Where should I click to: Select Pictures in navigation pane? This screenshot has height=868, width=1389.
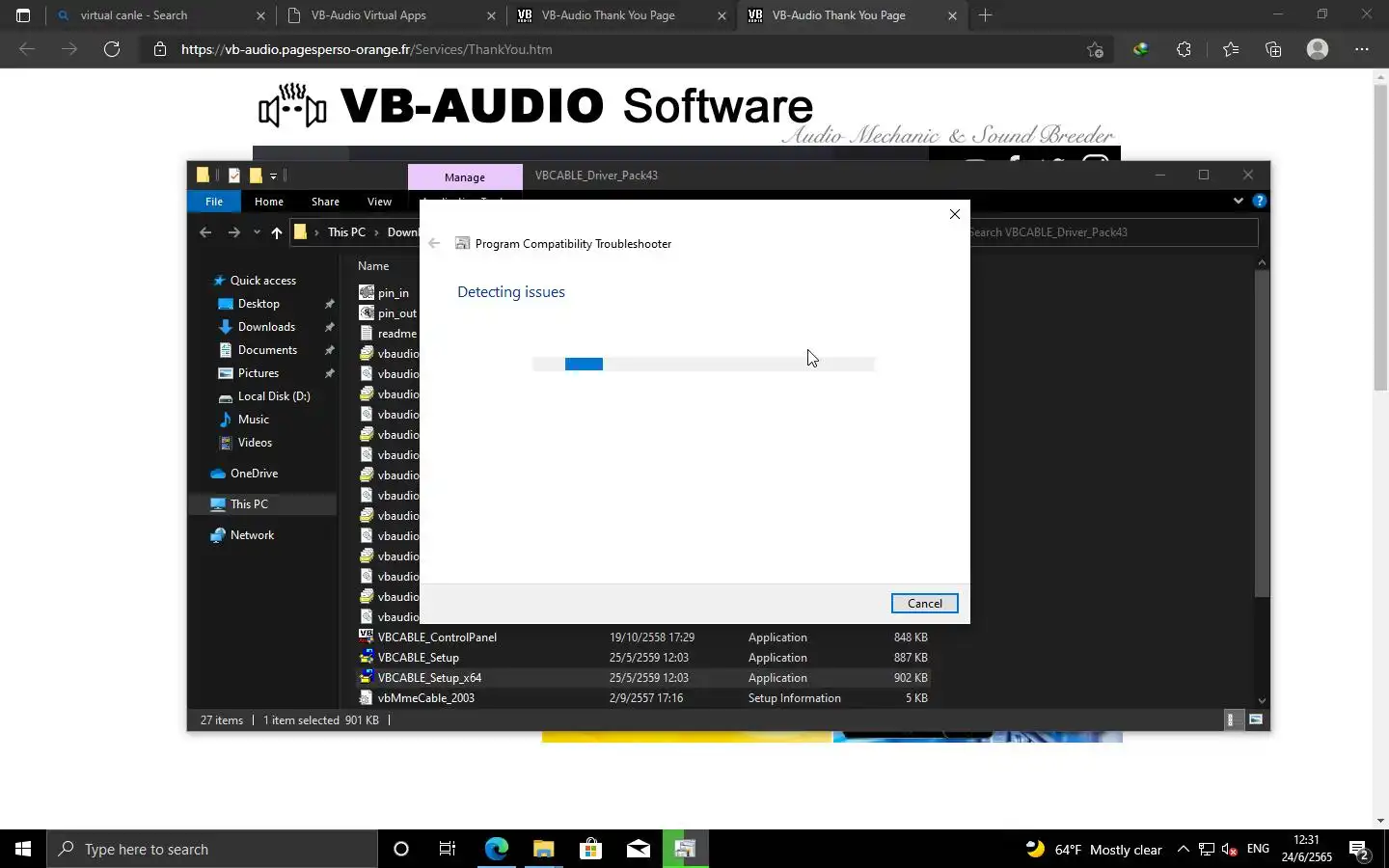tap(258, 373)
